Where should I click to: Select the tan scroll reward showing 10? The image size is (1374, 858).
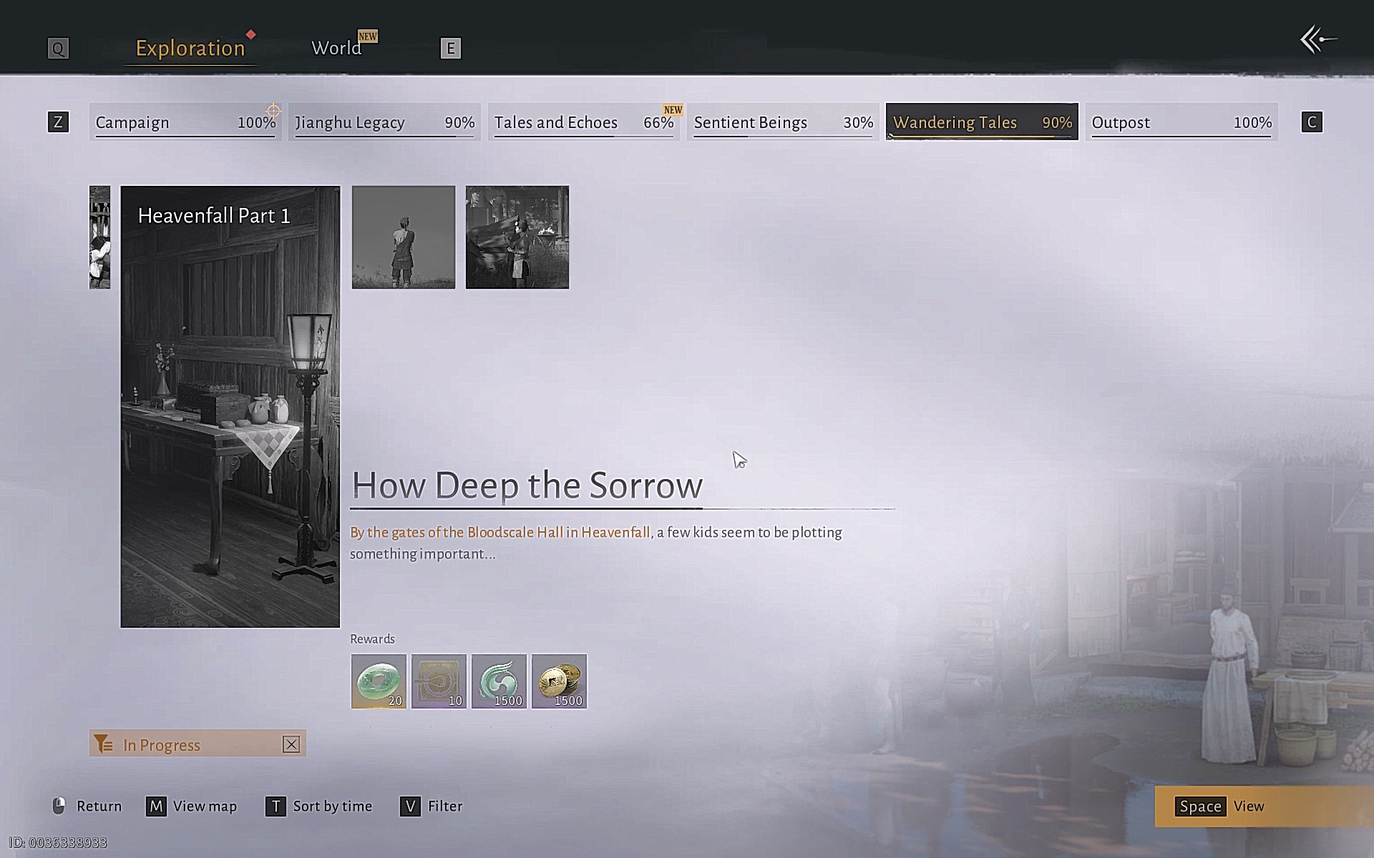[439, 681]
